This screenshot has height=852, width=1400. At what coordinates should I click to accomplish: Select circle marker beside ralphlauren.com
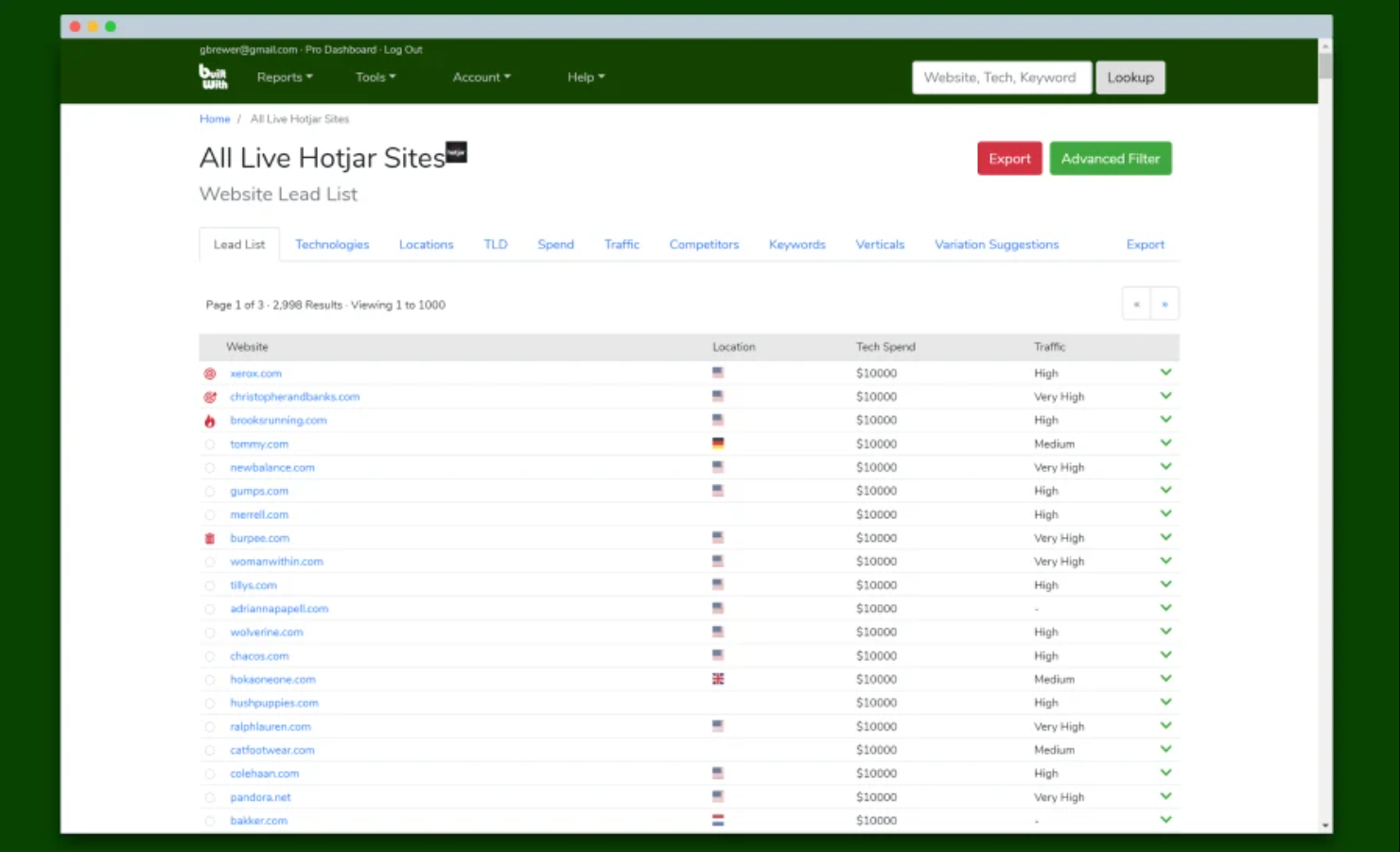point(210,727)
